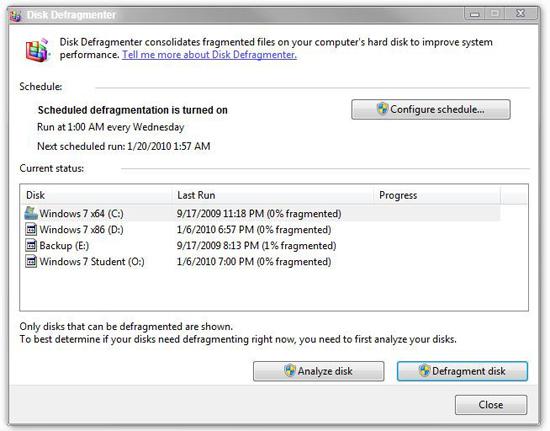Open the Configure schedule dialog
The image size is (550, 431).
[x=431, y=109]
